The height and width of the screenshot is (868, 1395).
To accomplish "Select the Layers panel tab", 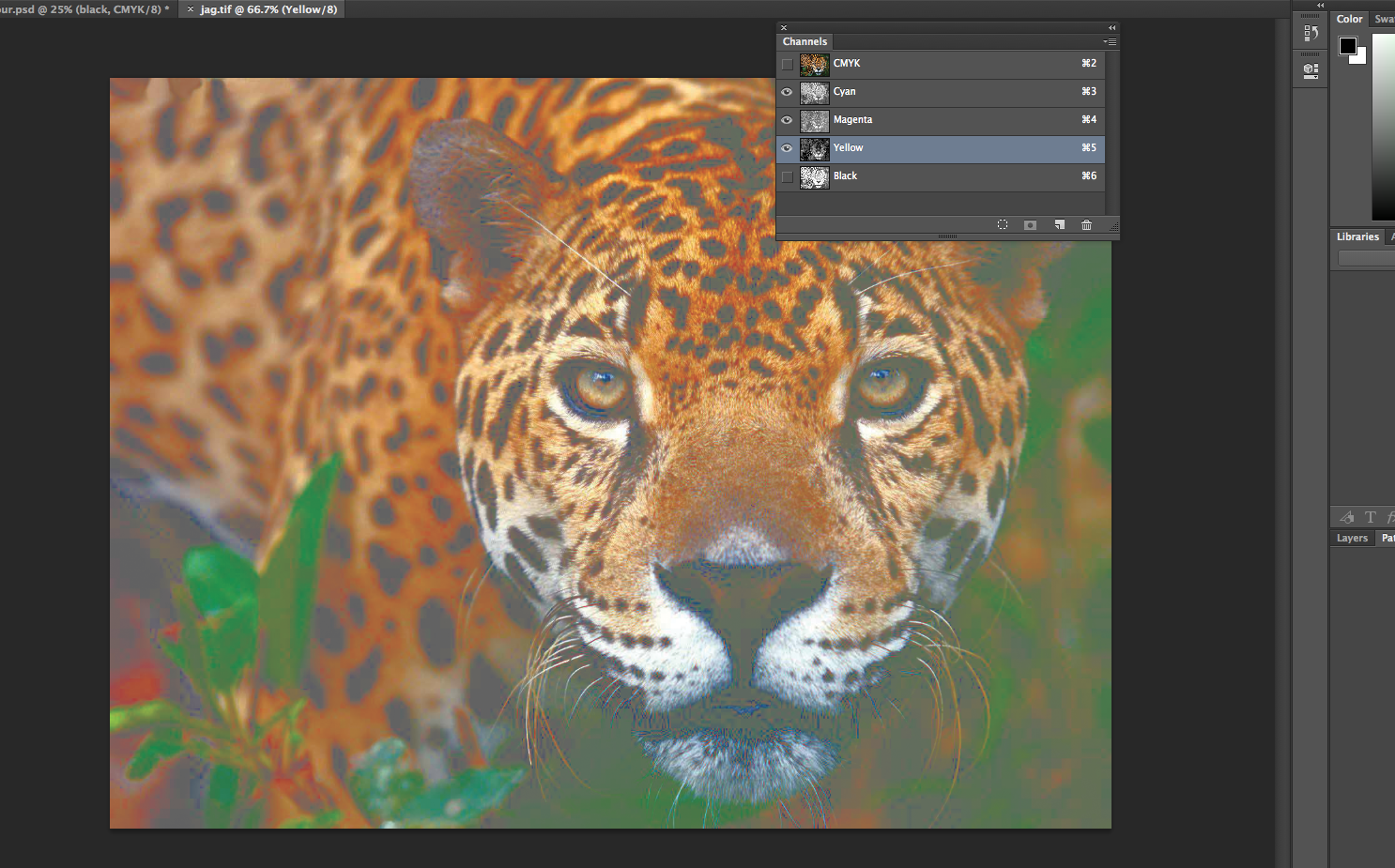I will (1352, 538).
